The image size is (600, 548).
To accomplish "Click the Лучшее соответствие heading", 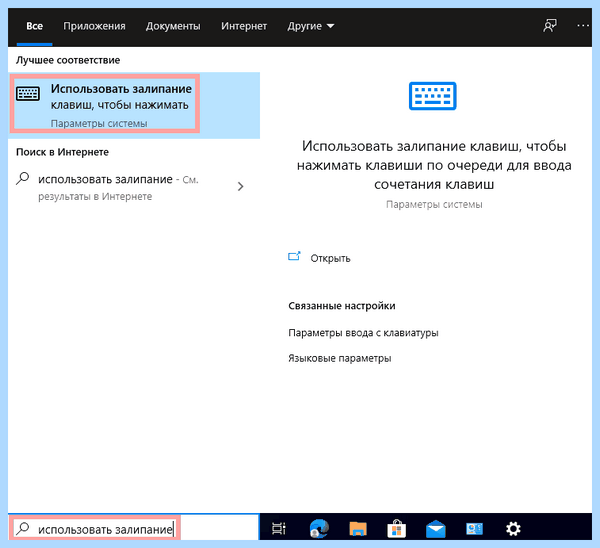I will (68, 60).
